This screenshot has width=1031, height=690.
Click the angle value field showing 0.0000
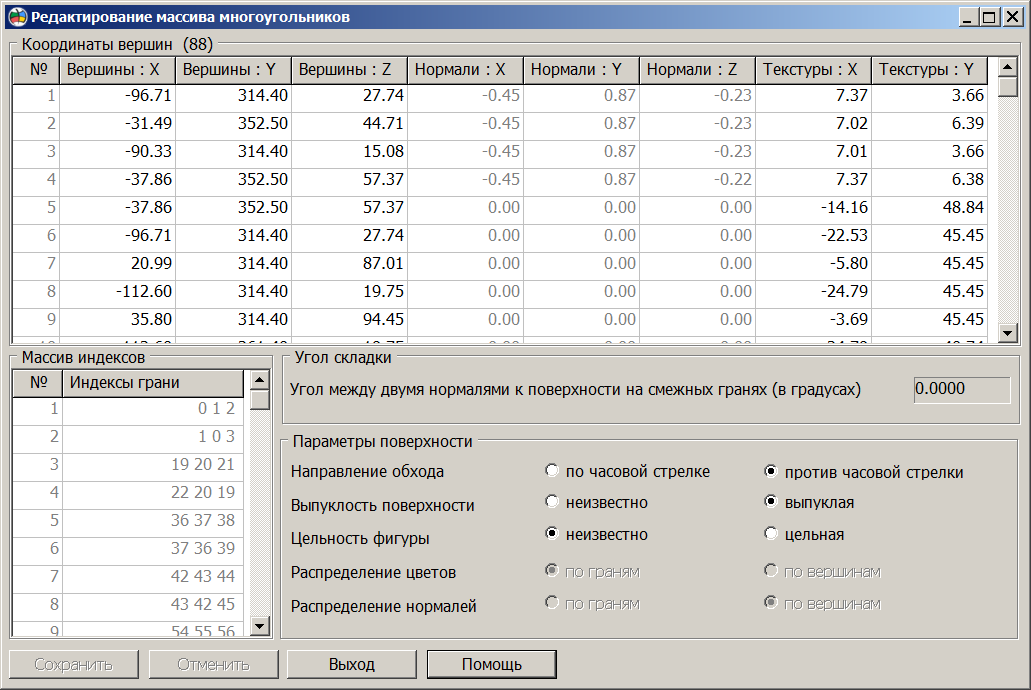pyautogui.click(x=960, y=389)
